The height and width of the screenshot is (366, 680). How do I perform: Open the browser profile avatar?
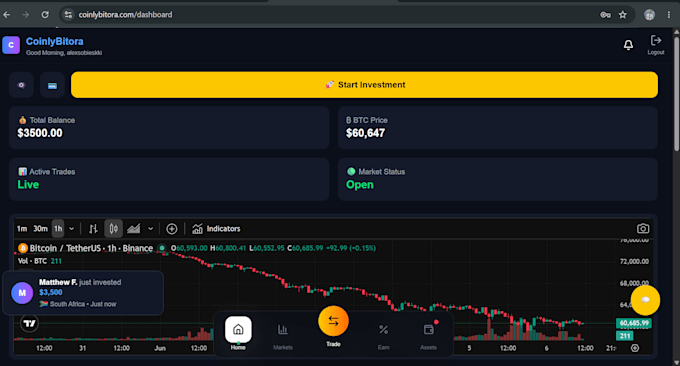click(649, 15)
